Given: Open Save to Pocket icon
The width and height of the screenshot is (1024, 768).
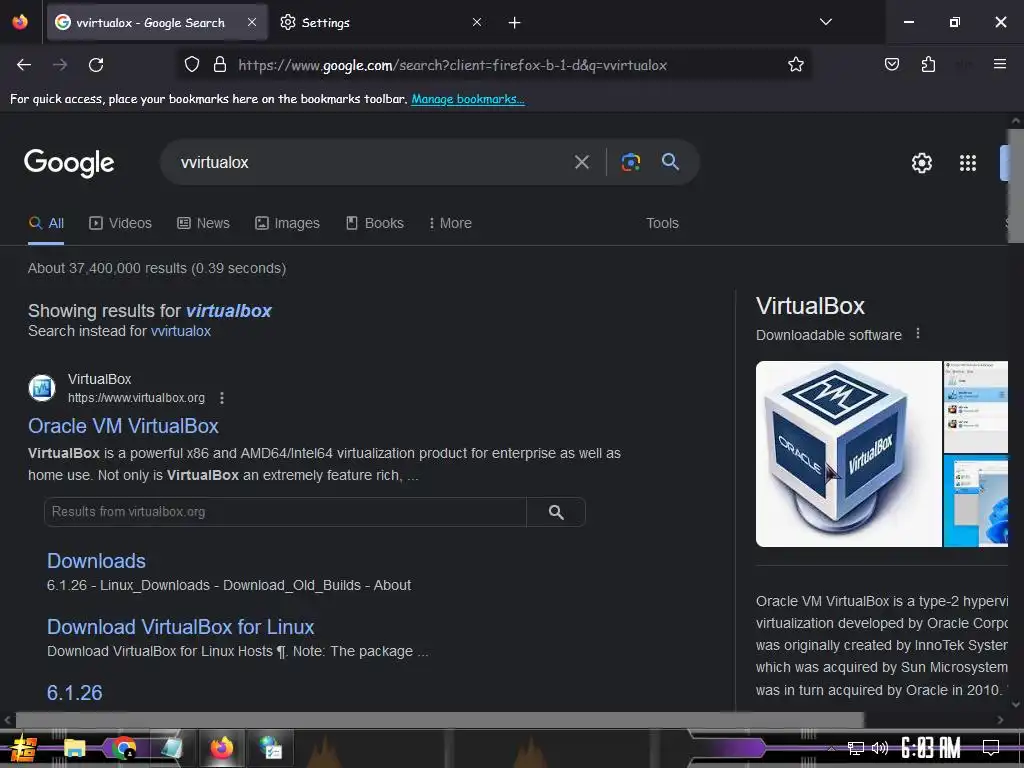Looking at the screenshot, I should 891,65.
